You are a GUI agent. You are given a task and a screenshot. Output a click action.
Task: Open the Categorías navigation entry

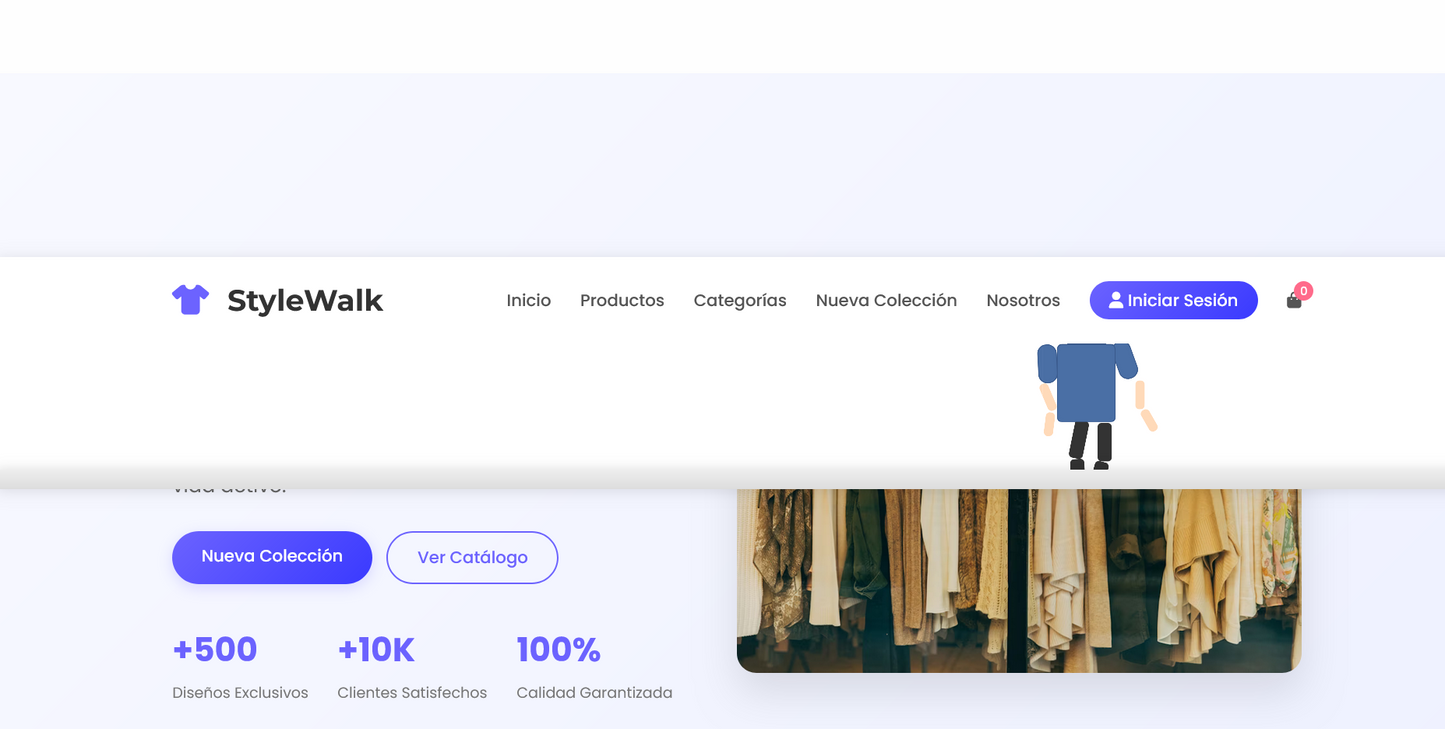(740, 300)
